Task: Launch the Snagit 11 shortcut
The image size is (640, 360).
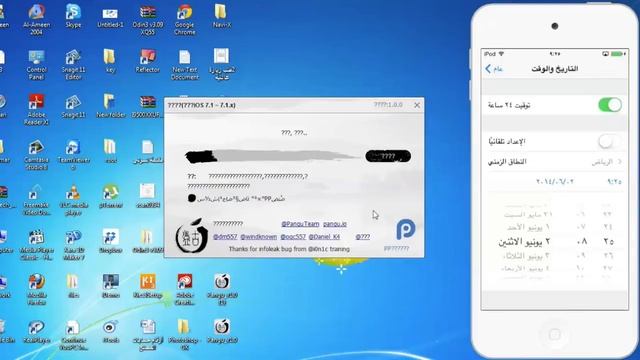Action: click(73, 106)
